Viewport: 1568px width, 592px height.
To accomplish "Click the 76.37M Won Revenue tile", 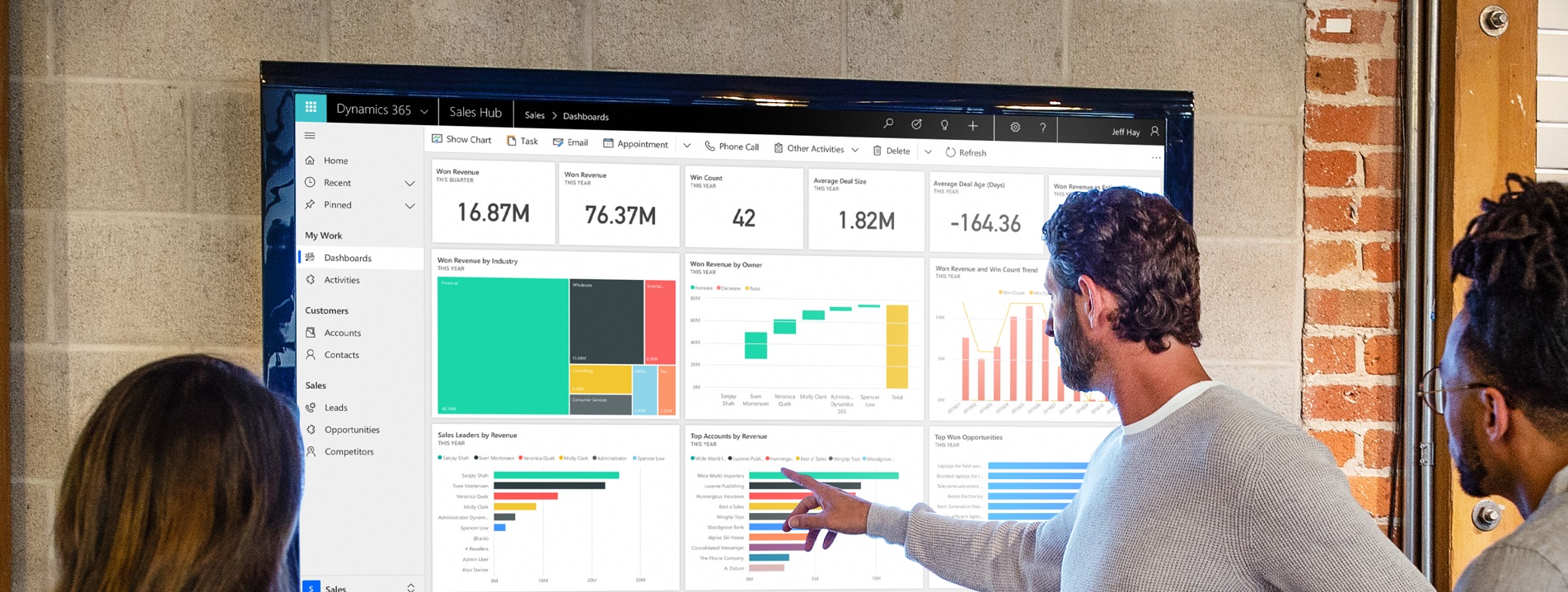I will 620,205.
